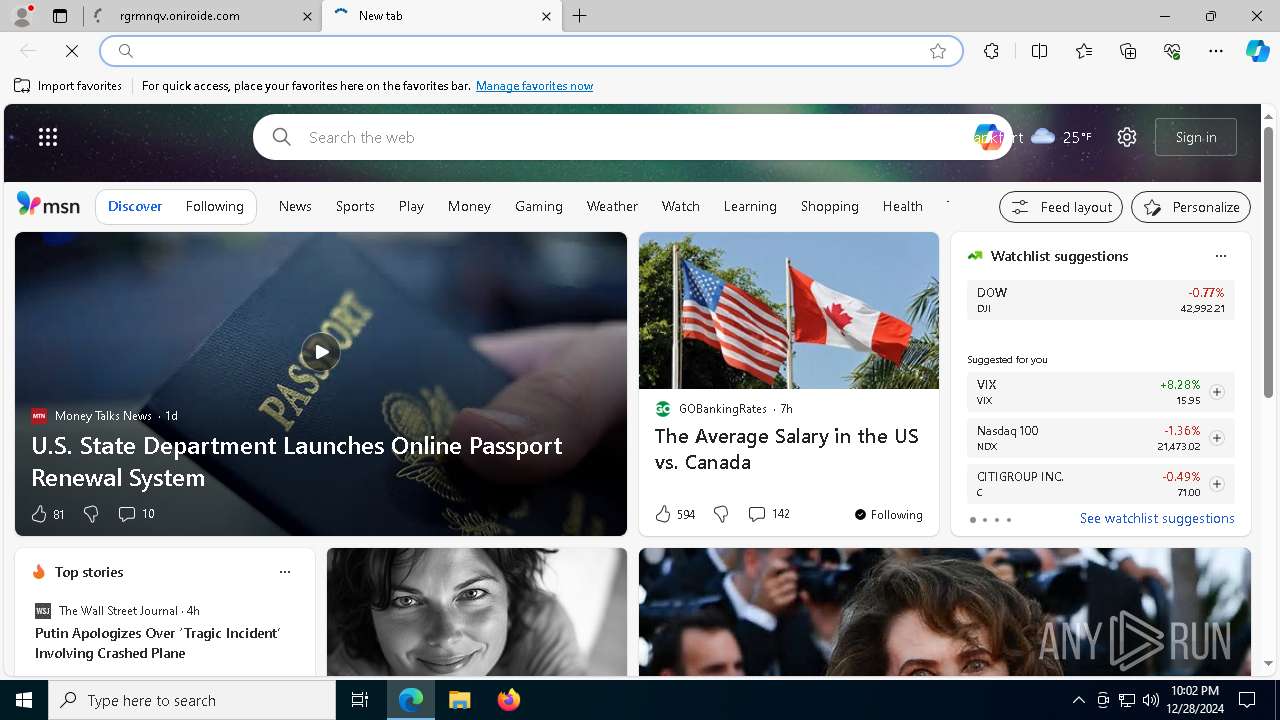Open the Windows Start menu

click(24, 700)
